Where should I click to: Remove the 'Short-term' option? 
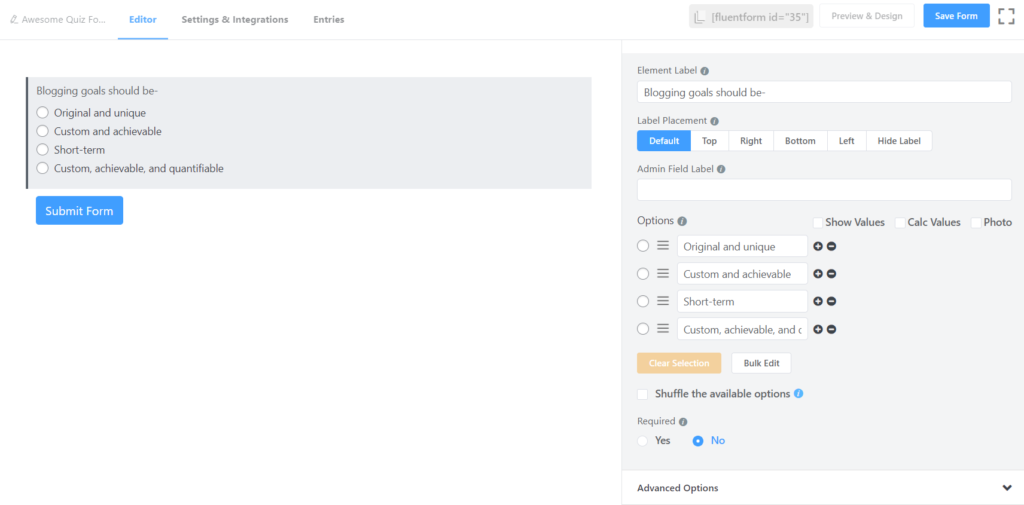[831, 301]
